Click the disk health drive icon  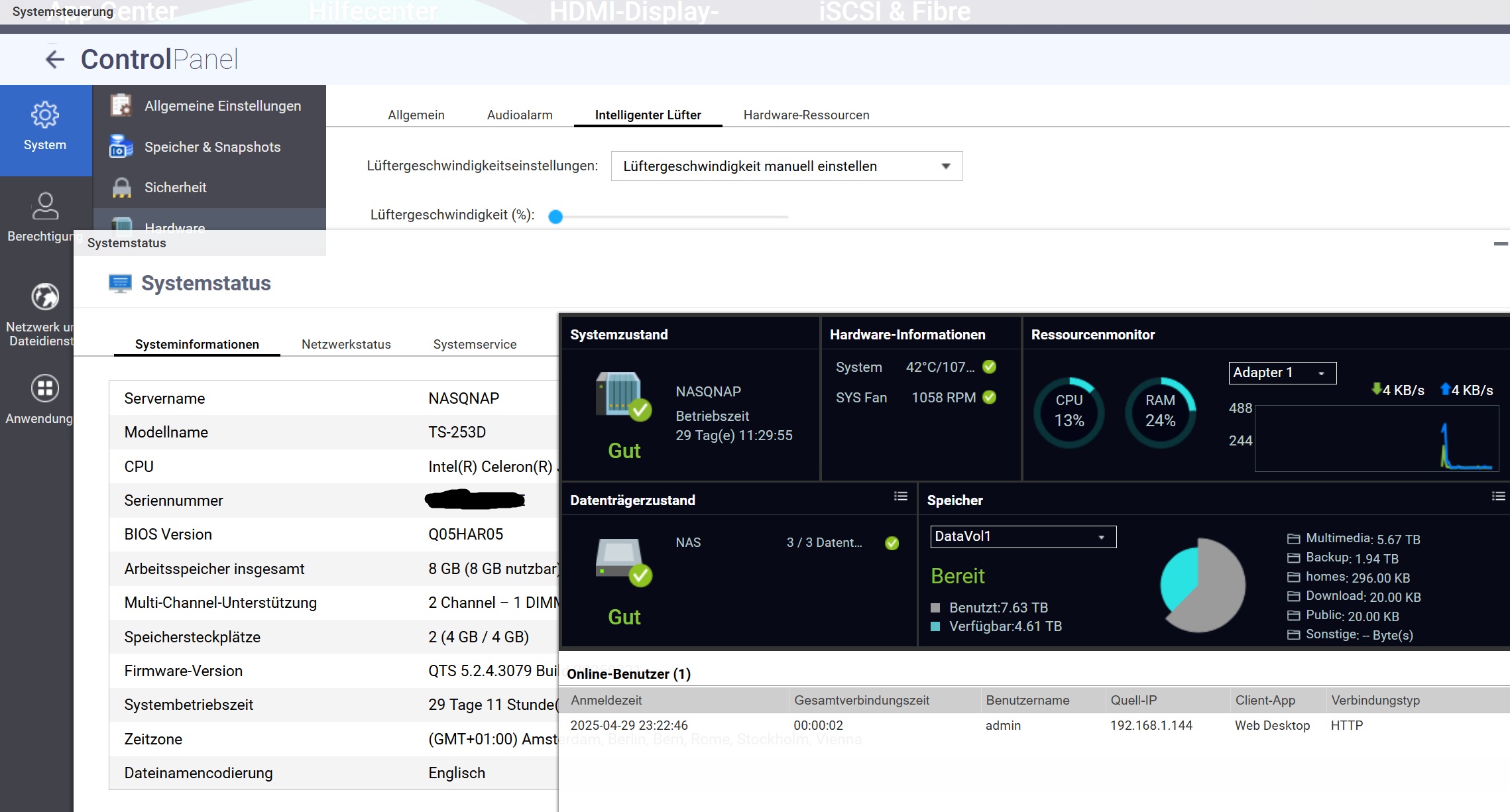click(x=621, y=561)
